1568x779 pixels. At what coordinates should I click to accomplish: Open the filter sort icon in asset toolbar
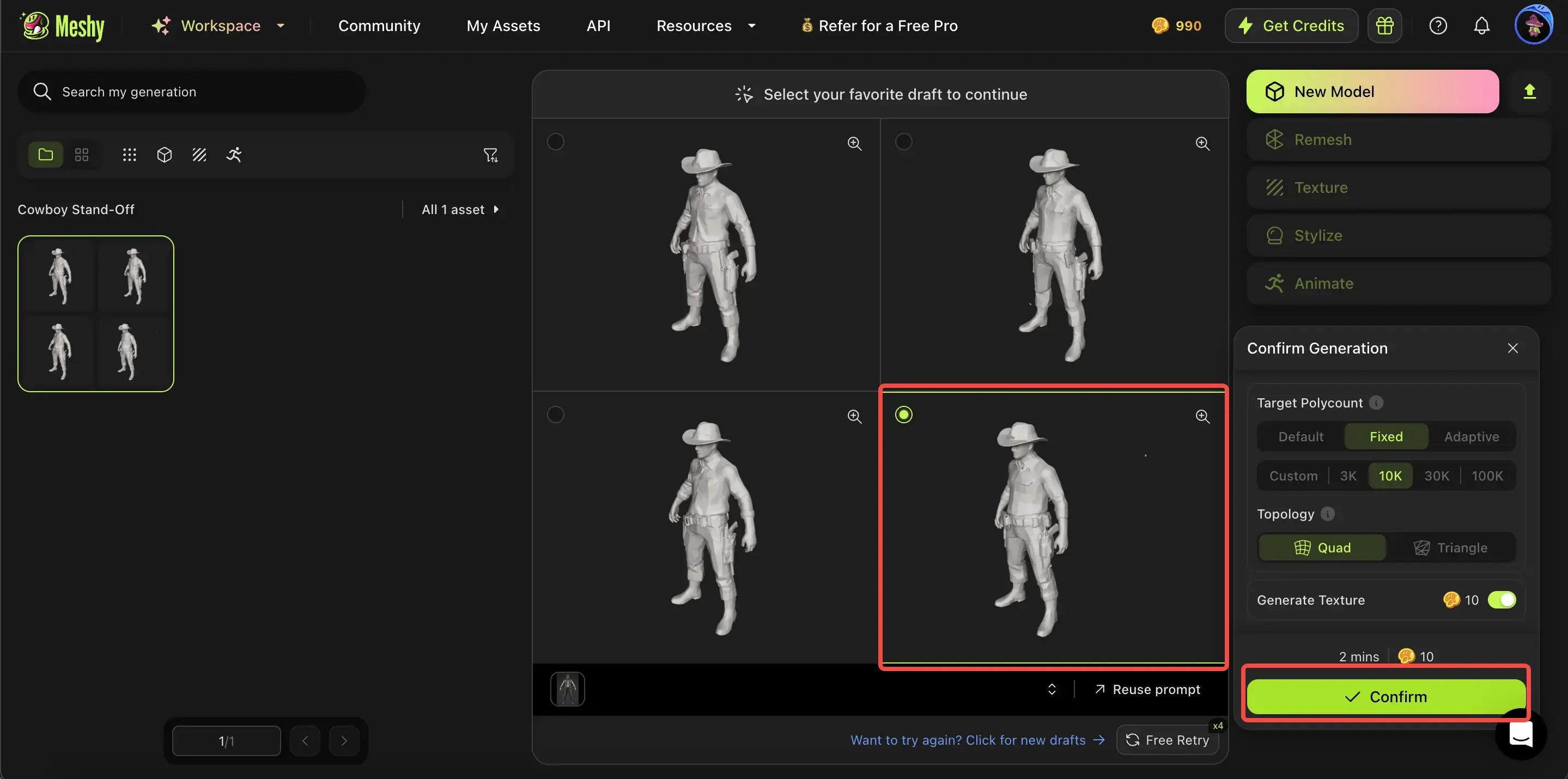(490, 155)
